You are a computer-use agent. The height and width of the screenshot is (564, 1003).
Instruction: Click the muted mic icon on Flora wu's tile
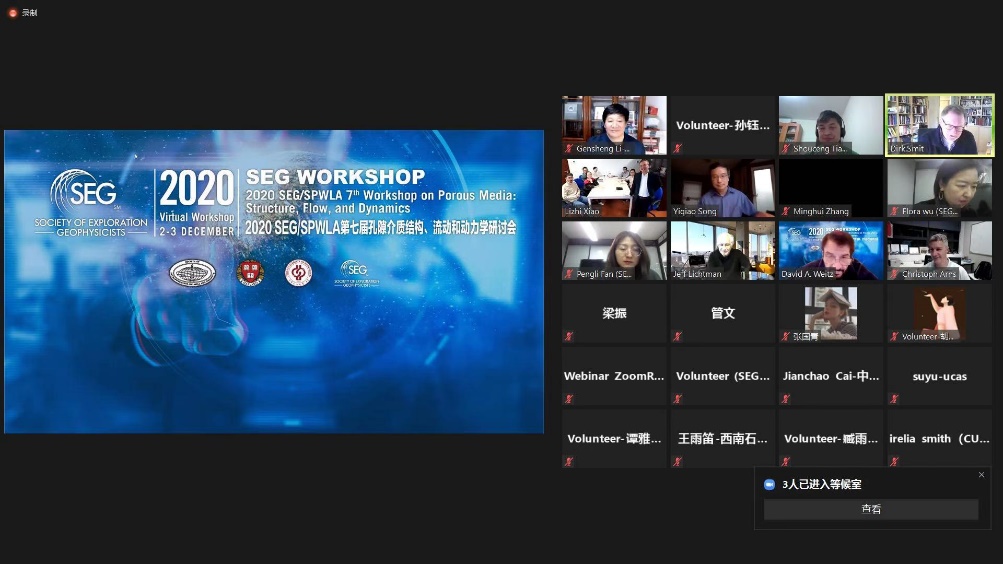click(893, 211)
